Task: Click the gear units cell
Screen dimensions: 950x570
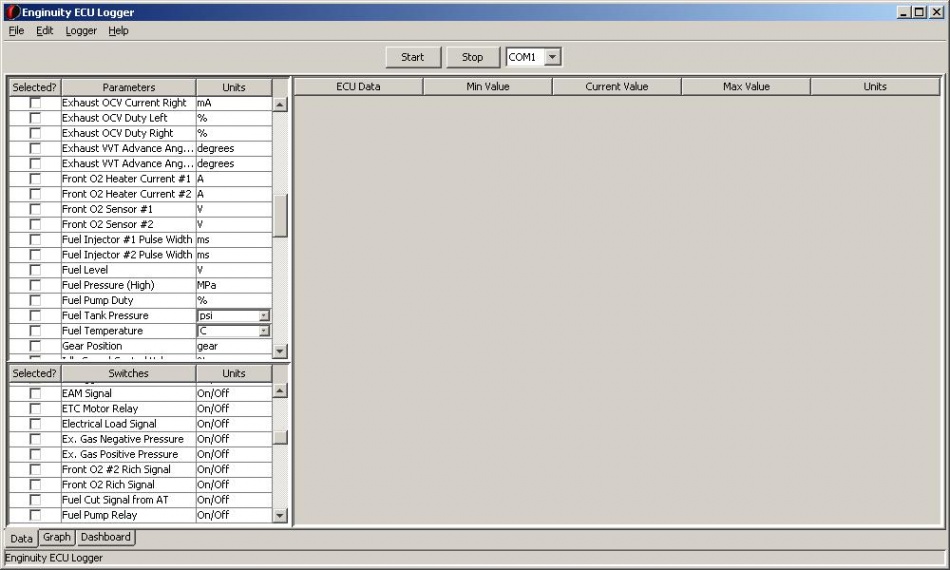Action: pyautogui.click(x=234, y=346)
